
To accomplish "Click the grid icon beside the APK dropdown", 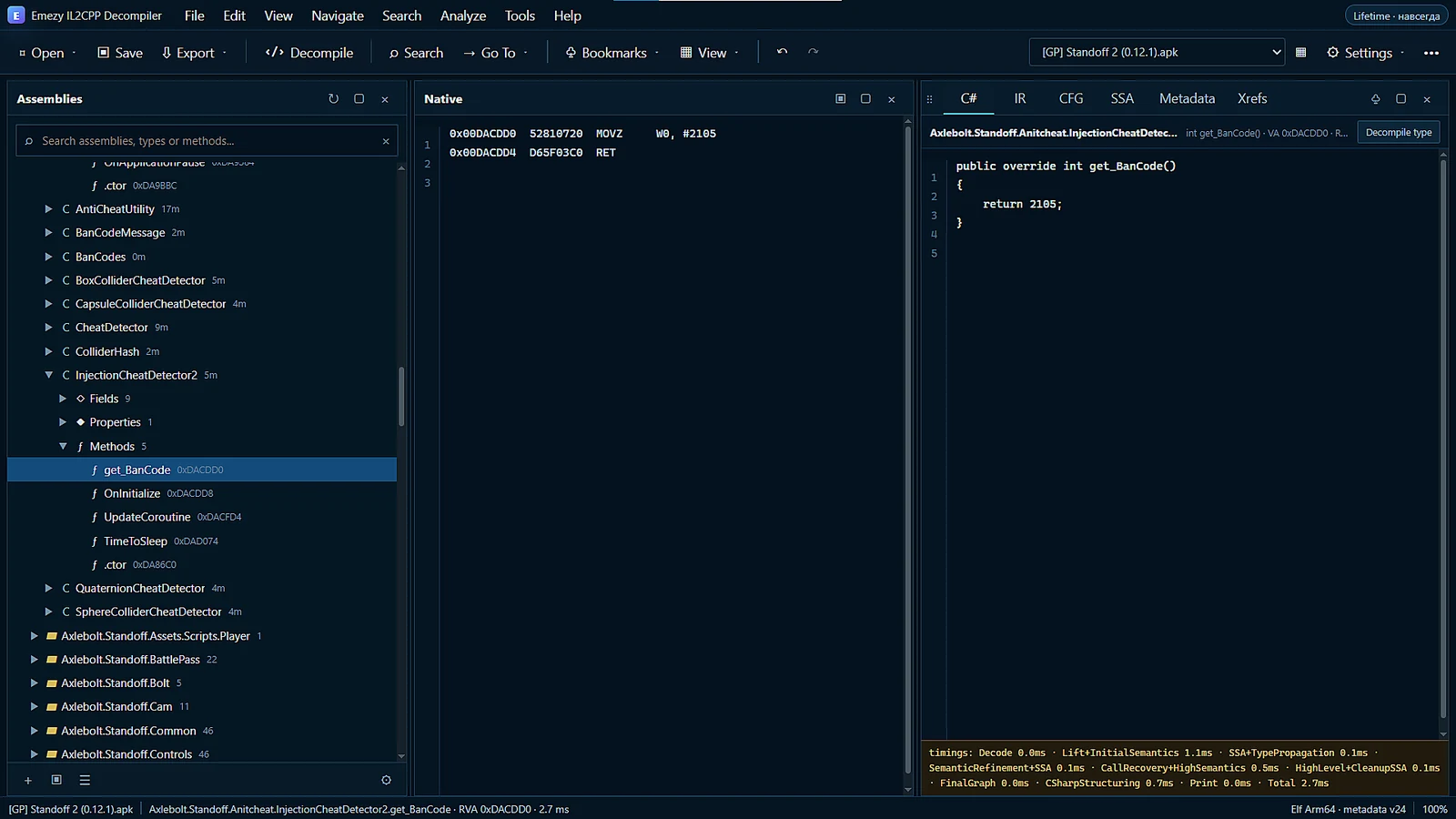I will (1301, 53).
